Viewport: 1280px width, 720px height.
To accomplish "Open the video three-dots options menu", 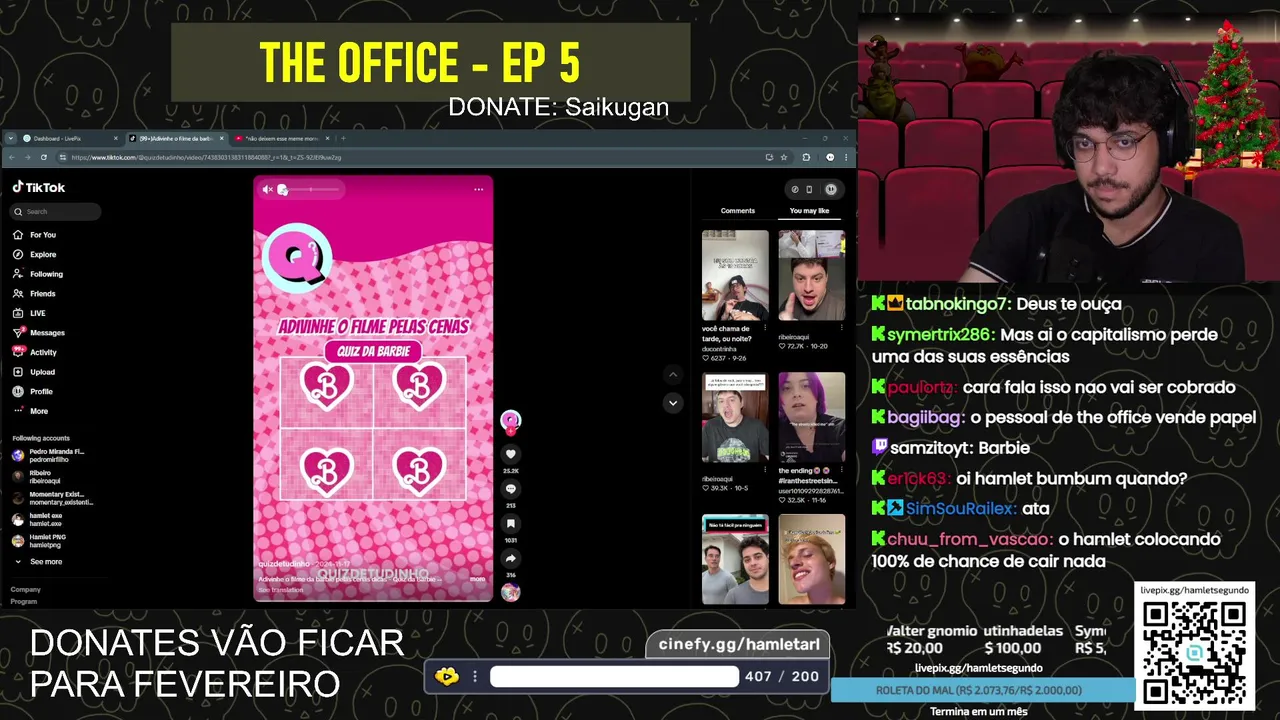I will tap(478, 189).
